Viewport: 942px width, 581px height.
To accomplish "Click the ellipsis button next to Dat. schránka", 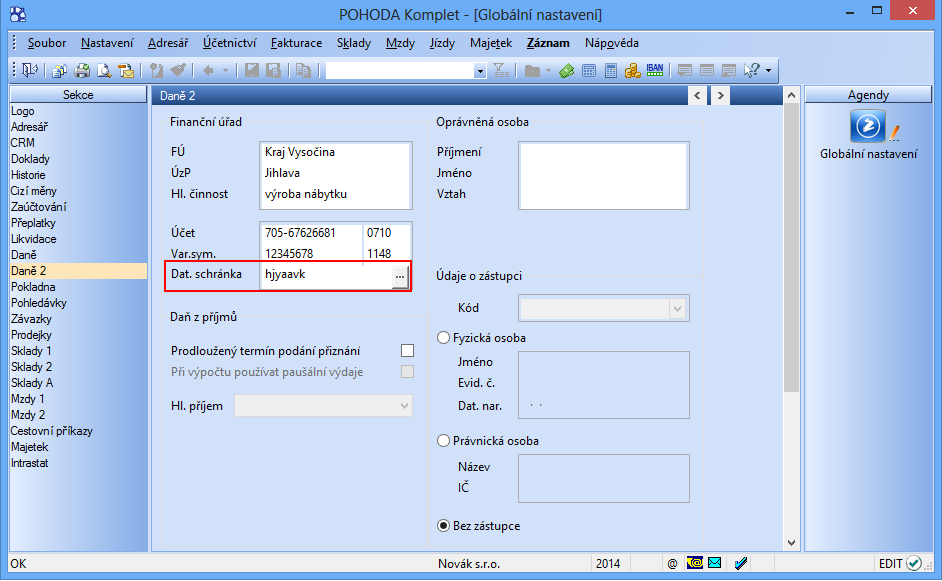I will (400, 276).
